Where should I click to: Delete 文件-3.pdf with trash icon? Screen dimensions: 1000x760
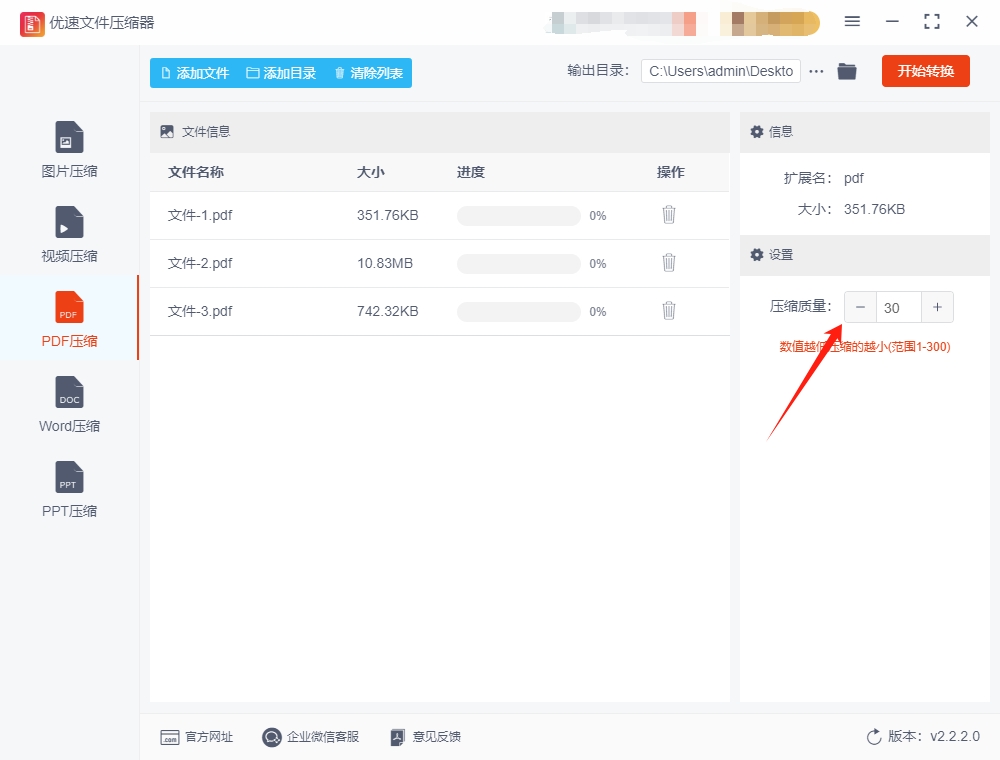click(x=668, y=311)
